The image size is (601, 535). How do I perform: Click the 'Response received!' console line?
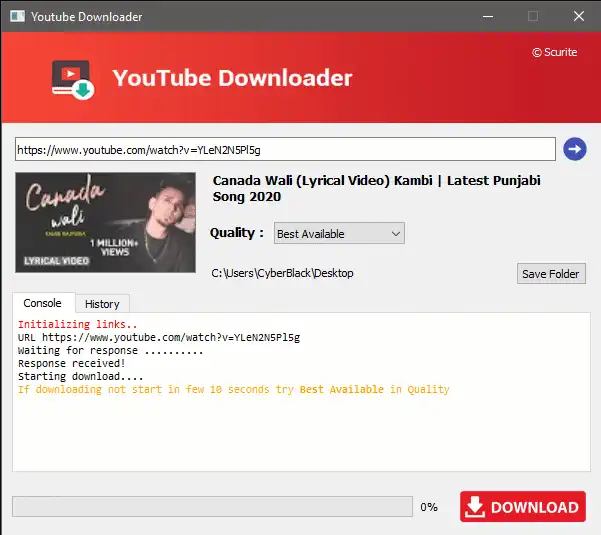[x=71, y=363]
